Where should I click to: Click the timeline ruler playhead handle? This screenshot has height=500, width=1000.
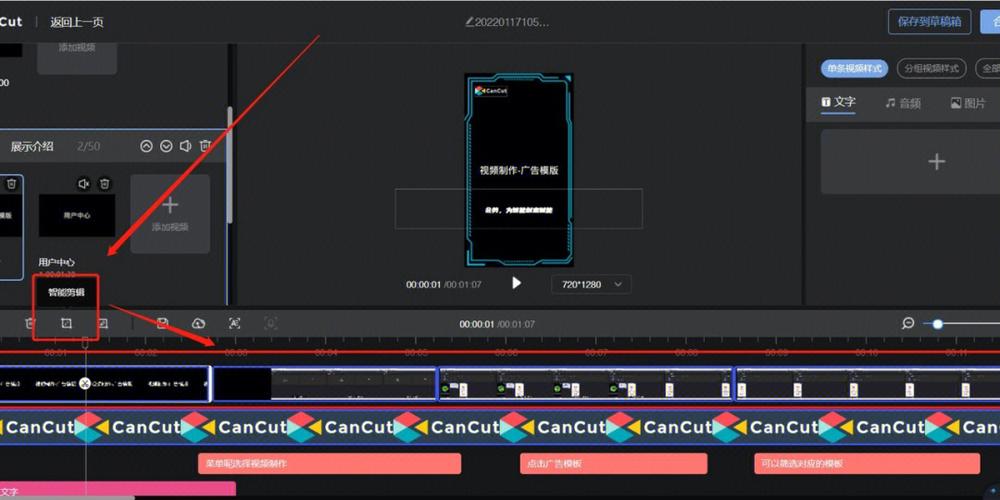85,343
